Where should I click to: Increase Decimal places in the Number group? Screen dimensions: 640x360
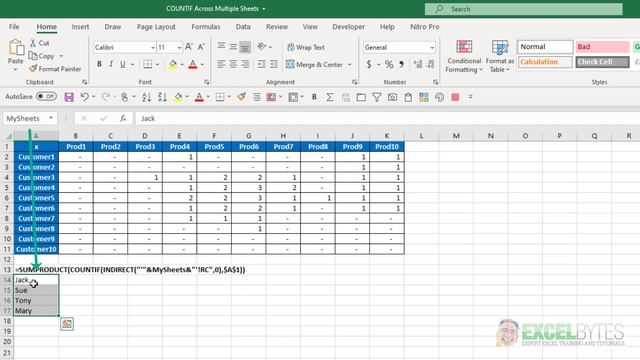pos(418,64)
